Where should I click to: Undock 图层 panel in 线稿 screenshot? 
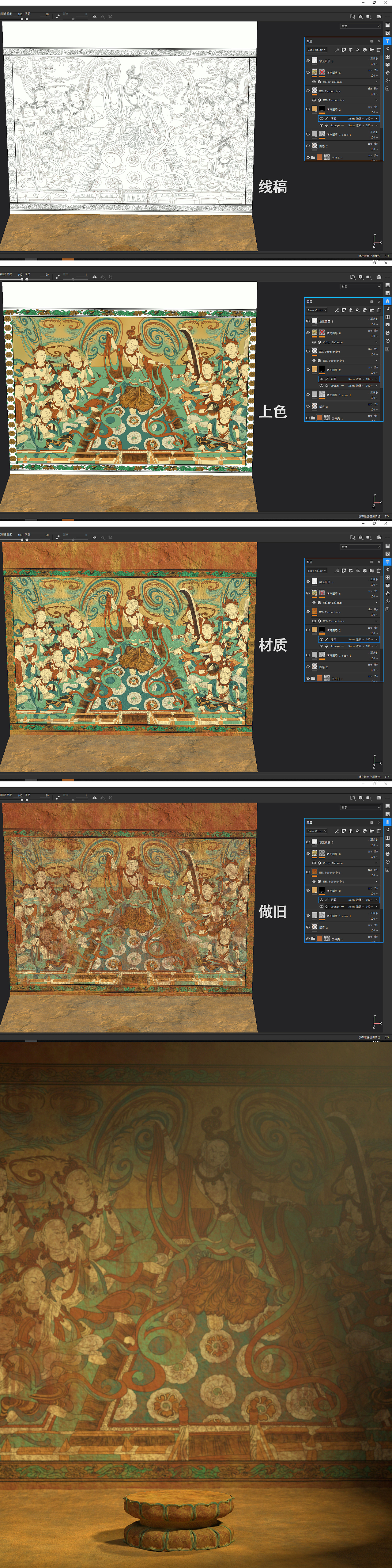tap(371, 41)
